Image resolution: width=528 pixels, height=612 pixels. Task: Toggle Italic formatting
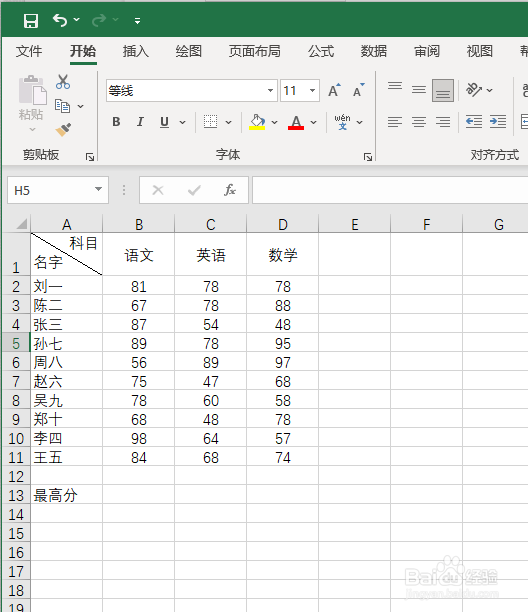click(x=140, y=122)
